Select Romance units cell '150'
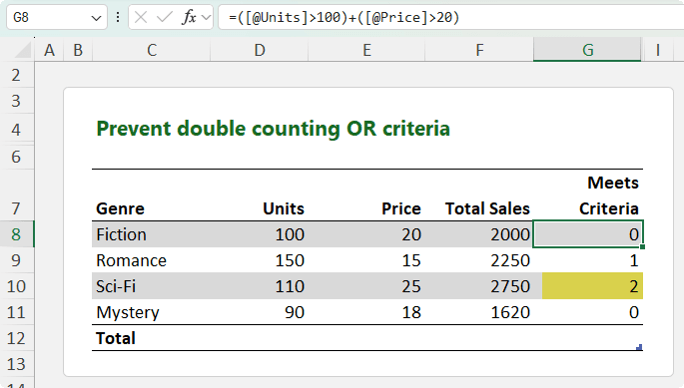Image resolution: width=684 pixels, height=388 pixels. click(260, 260)
